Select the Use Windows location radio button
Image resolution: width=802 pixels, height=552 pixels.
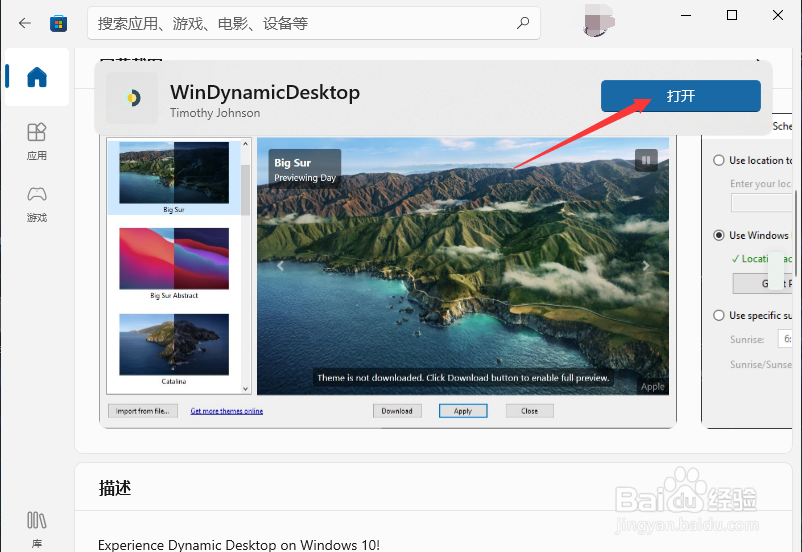(x=719, y=235)
